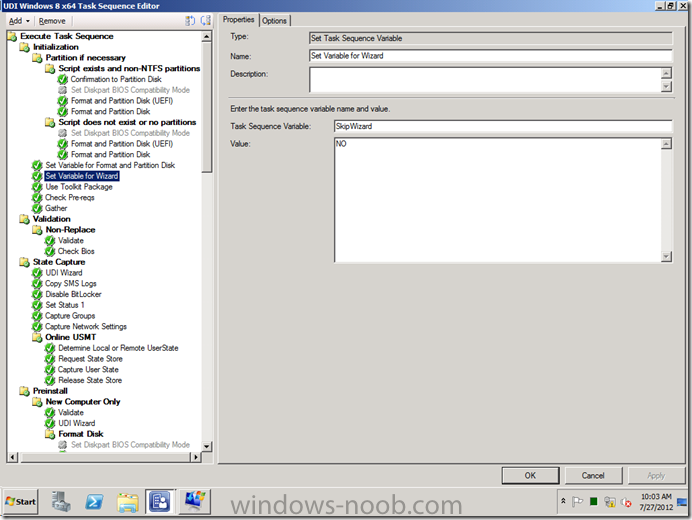Click check icon of Release State Store
This screenshot has height=520, width=692.
click(50, 381)
